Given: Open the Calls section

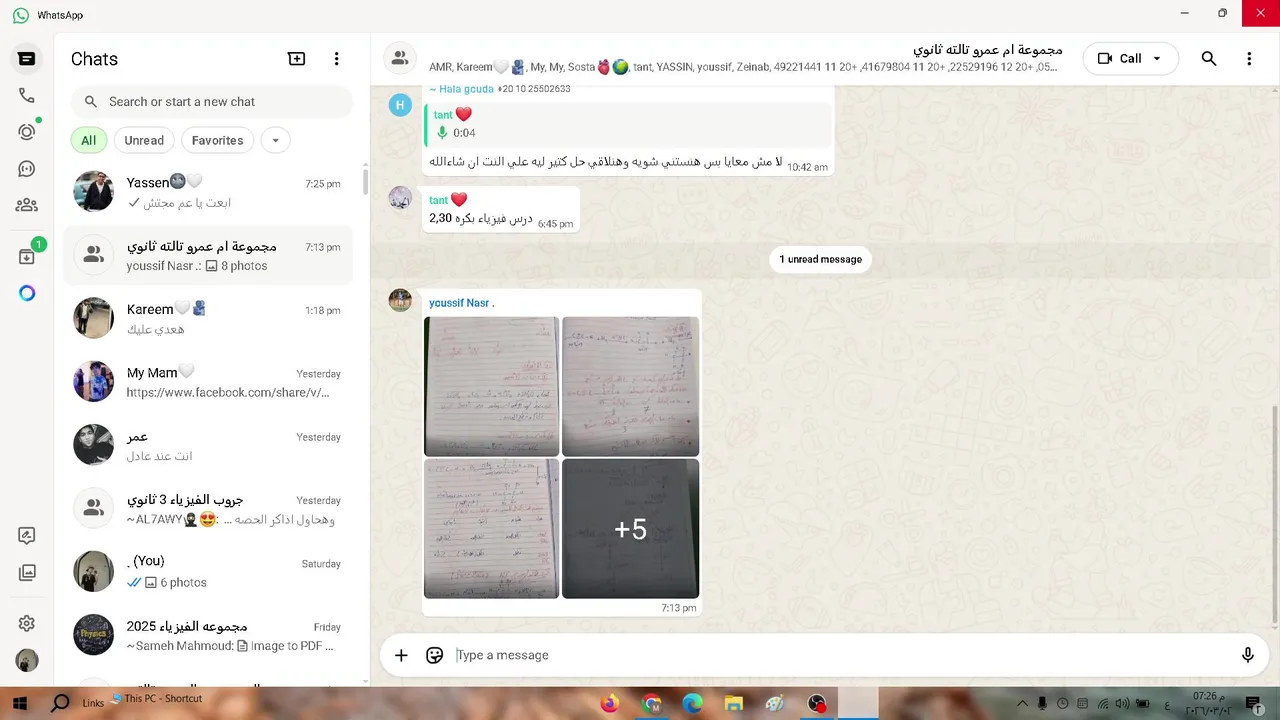Looking at the screenshot, I should tap(27, 96).
